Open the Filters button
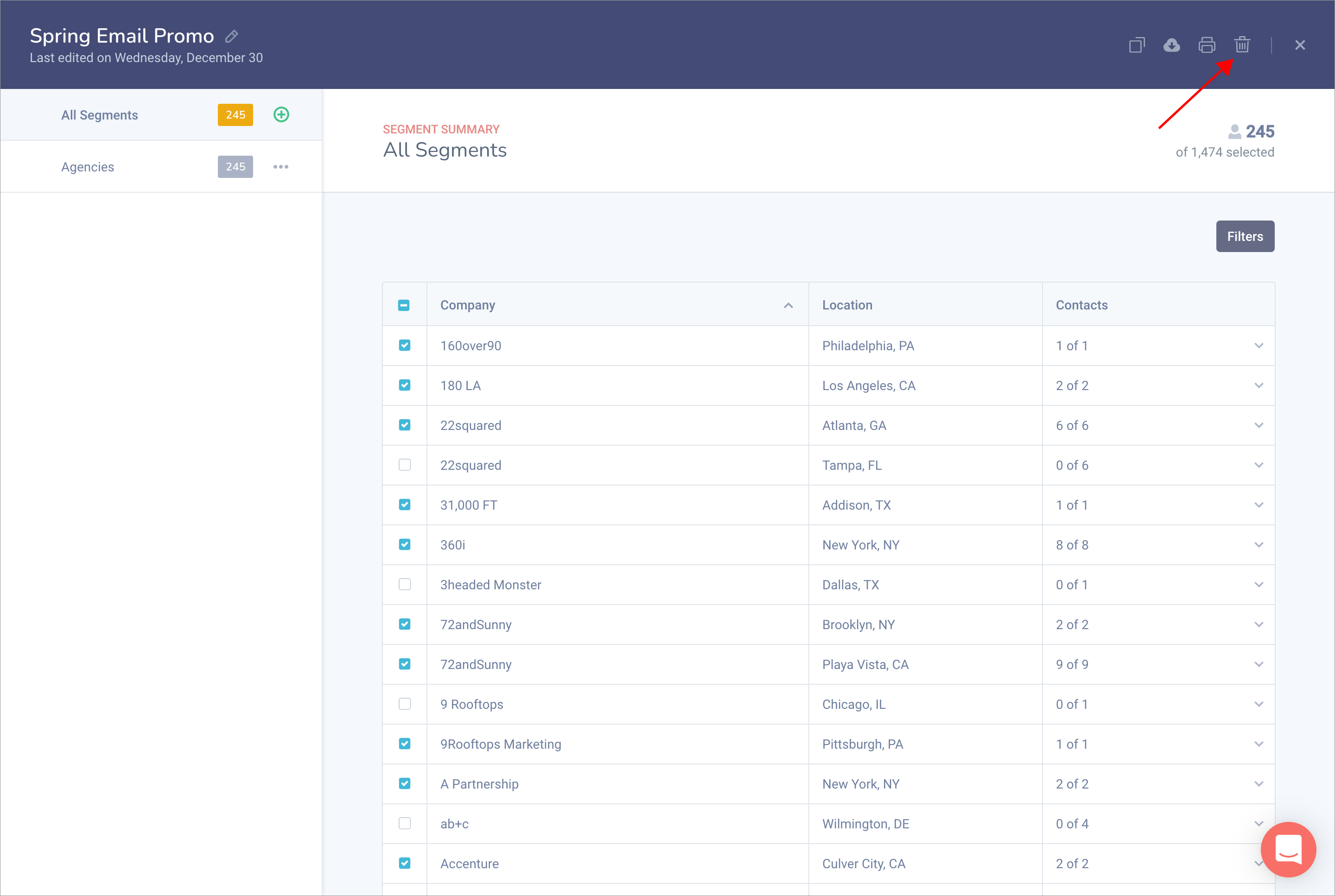This screenshot has width=1335, height=896. tap(1245, 236)
